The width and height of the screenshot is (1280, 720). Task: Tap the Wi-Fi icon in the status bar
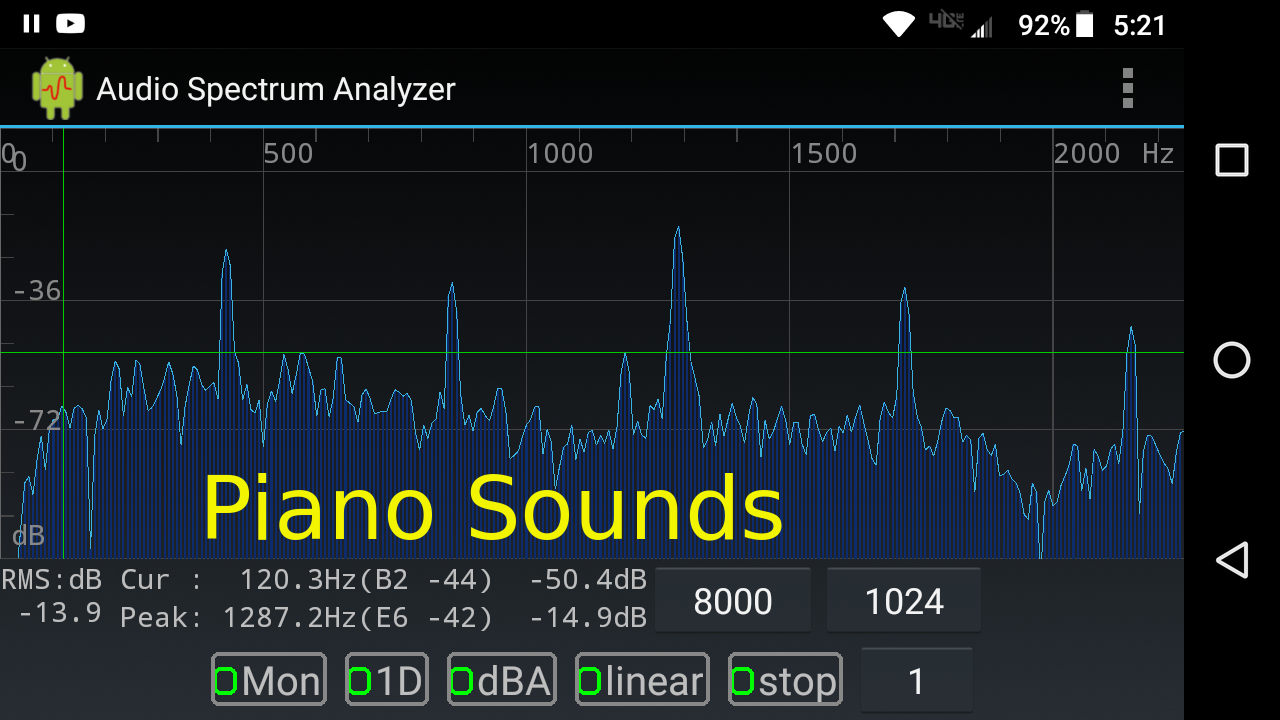click(898, 23)
